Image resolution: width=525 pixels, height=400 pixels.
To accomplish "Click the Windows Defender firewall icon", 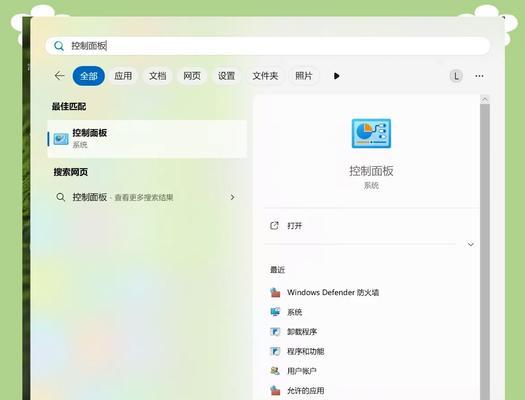I will pyautogui.click(x=275, y=293).
